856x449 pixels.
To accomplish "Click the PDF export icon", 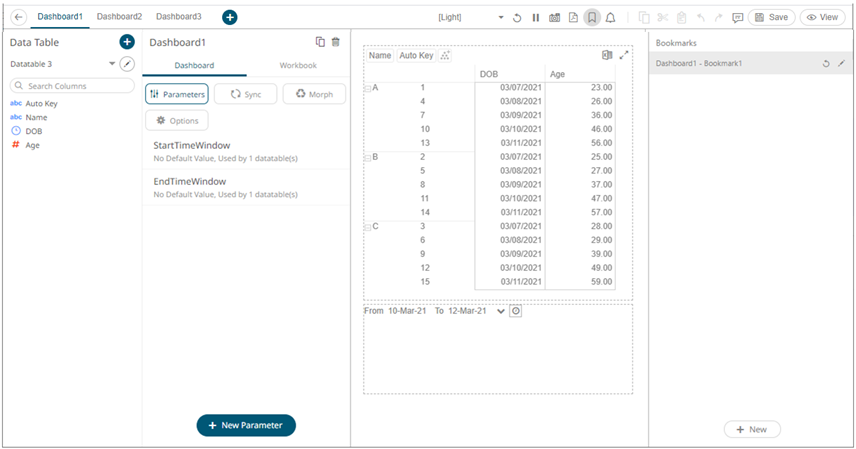I will click(x=573, y=18).
